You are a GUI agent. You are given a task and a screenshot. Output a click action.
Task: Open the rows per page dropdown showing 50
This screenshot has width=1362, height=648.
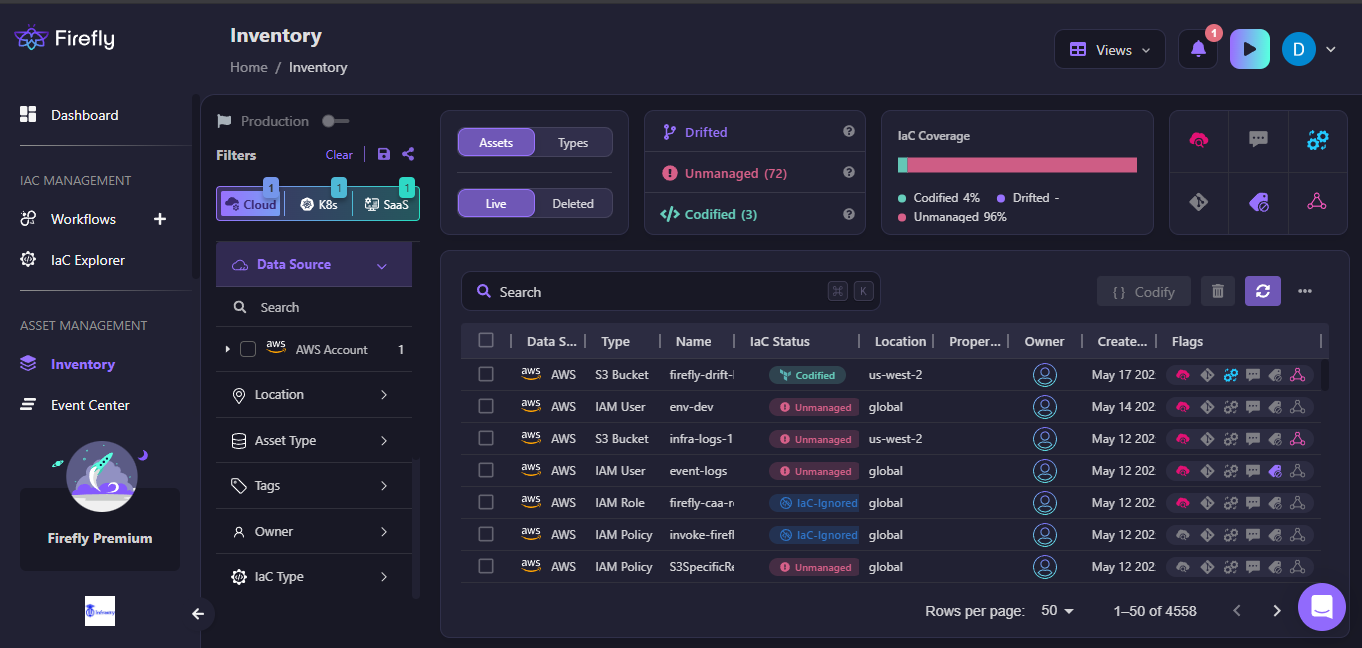[x=1058, y=610]
